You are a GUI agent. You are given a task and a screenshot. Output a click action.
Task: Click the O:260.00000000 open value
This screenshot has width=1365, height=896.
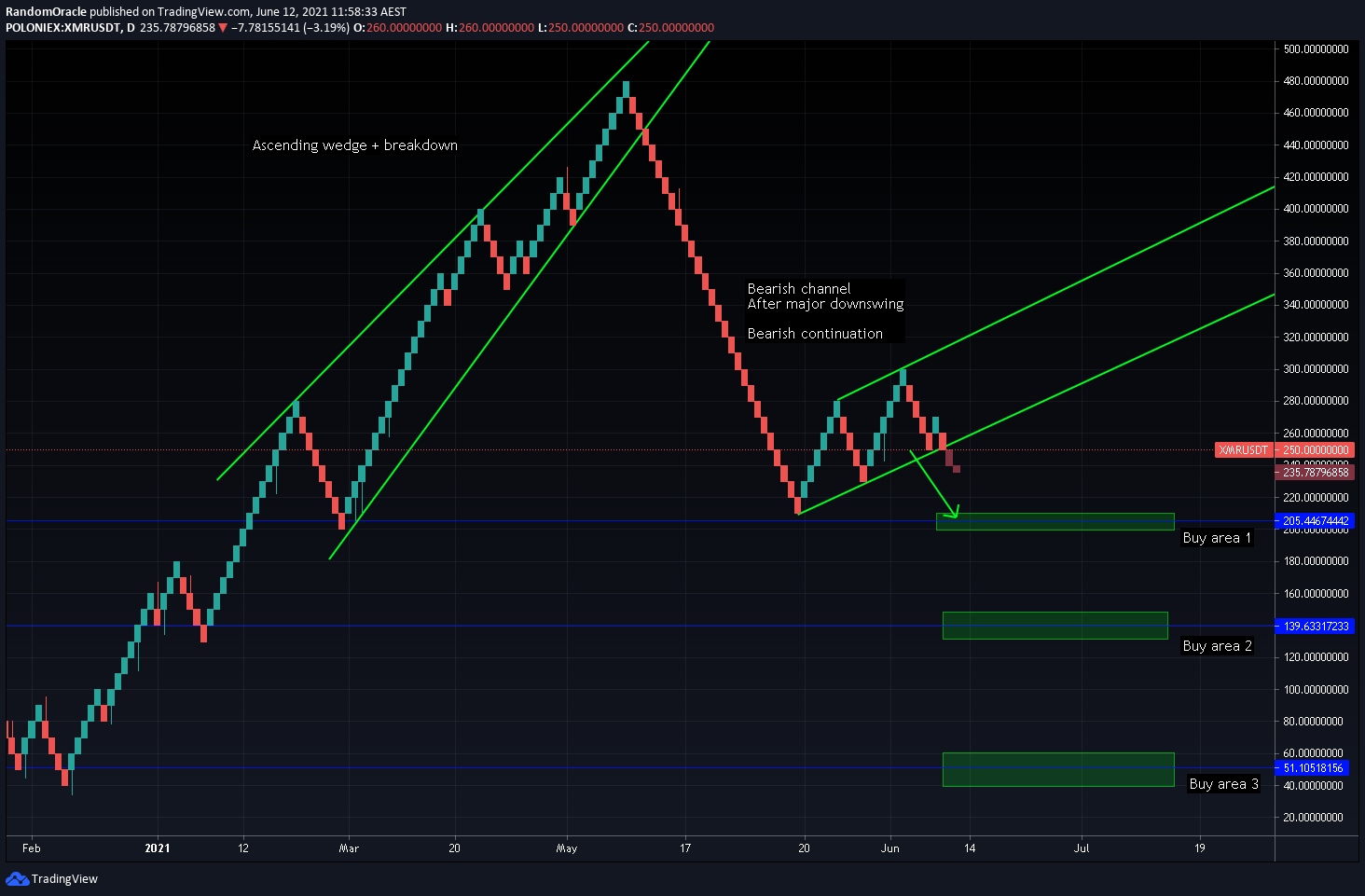point(397,28)
